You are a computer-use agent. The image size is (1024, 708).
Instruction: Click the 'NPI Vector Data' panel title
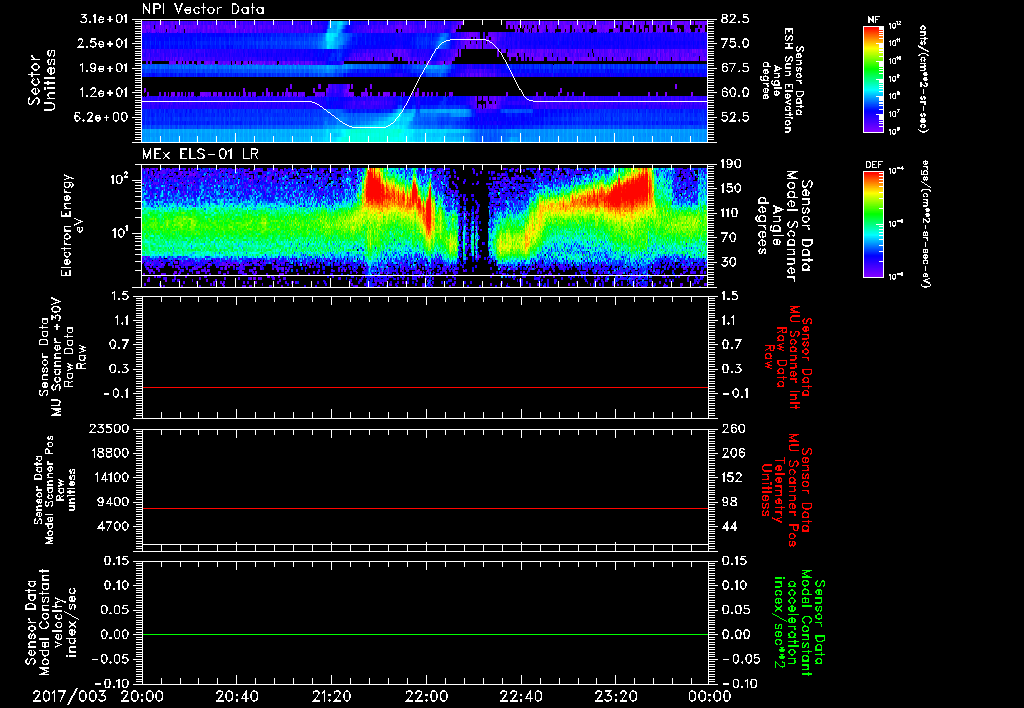click(203, 9)
